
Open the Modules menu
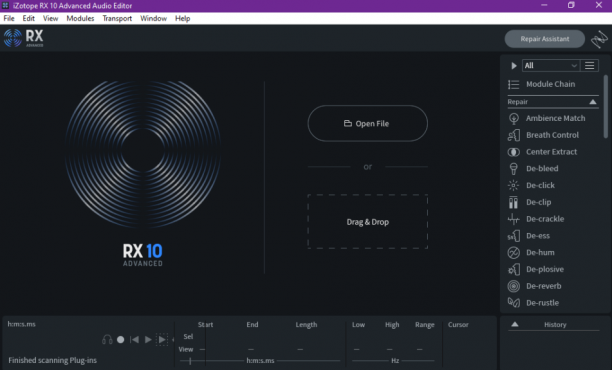(x=80, y=18)
